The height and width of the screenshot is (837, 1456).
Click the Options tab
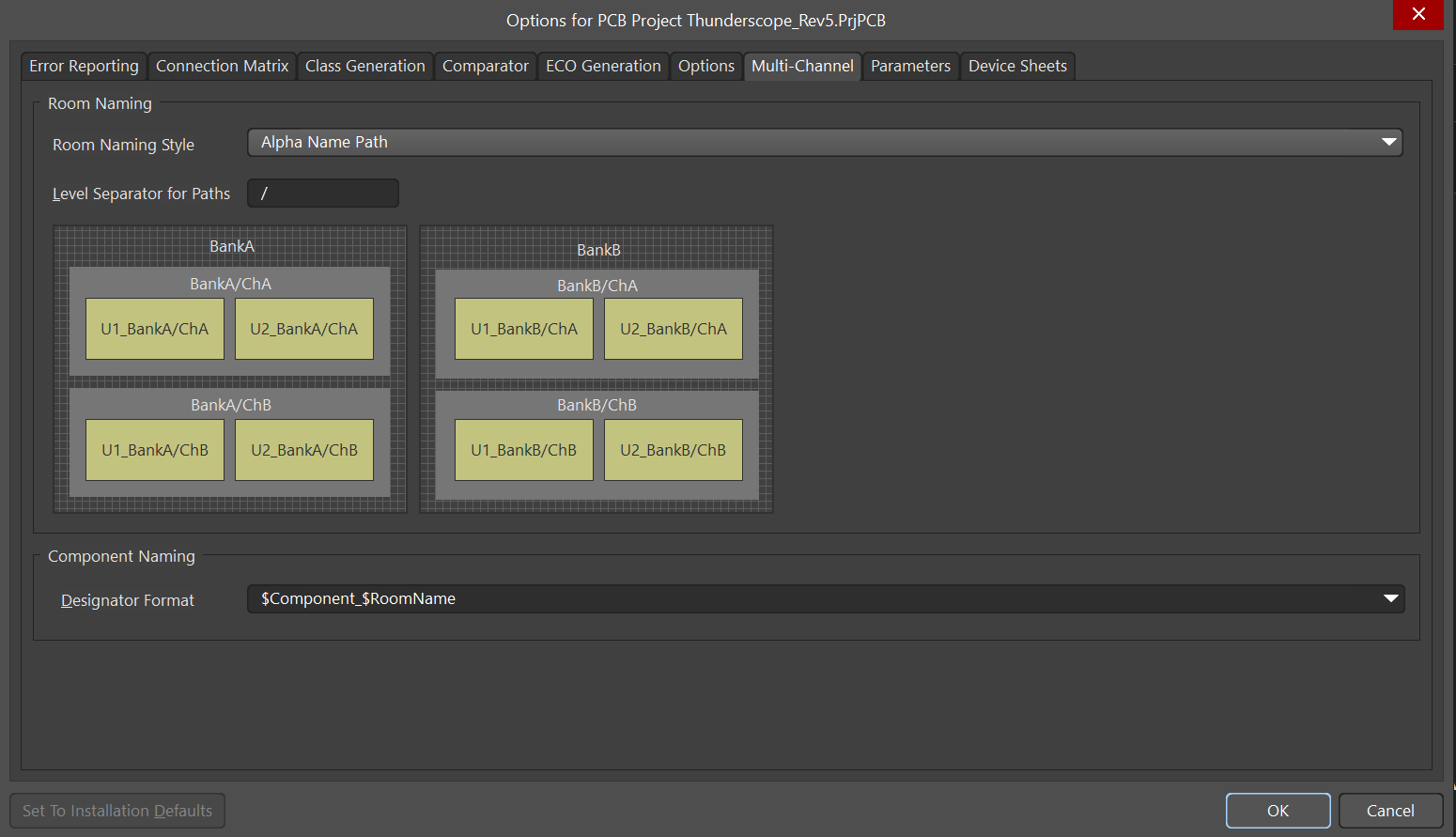[705, 66]
